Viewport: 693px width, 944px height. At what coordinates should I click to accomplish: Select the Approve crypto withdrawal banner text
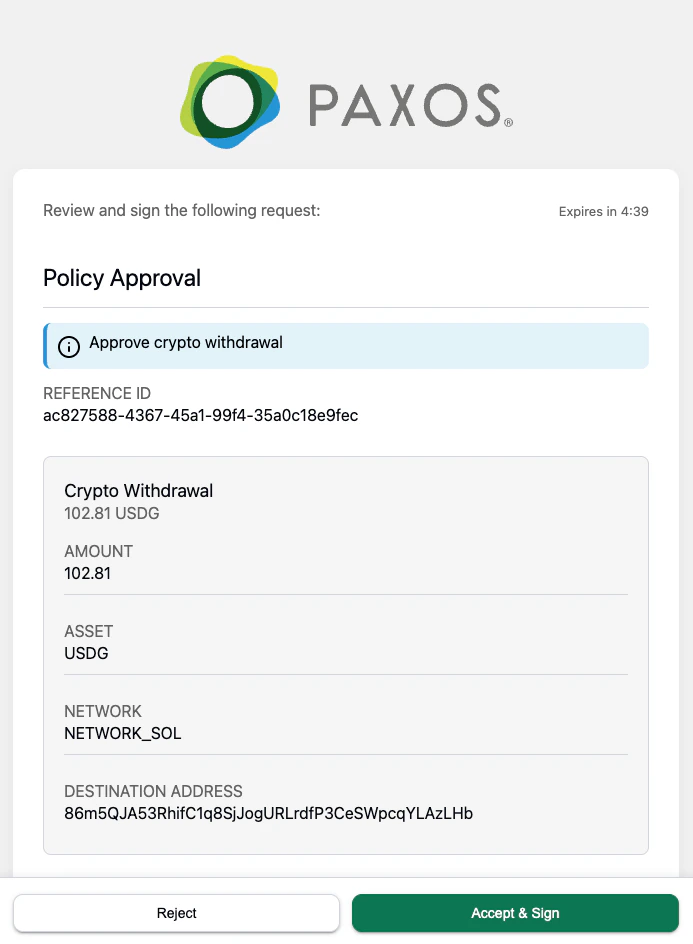click(x=186, y=343)
